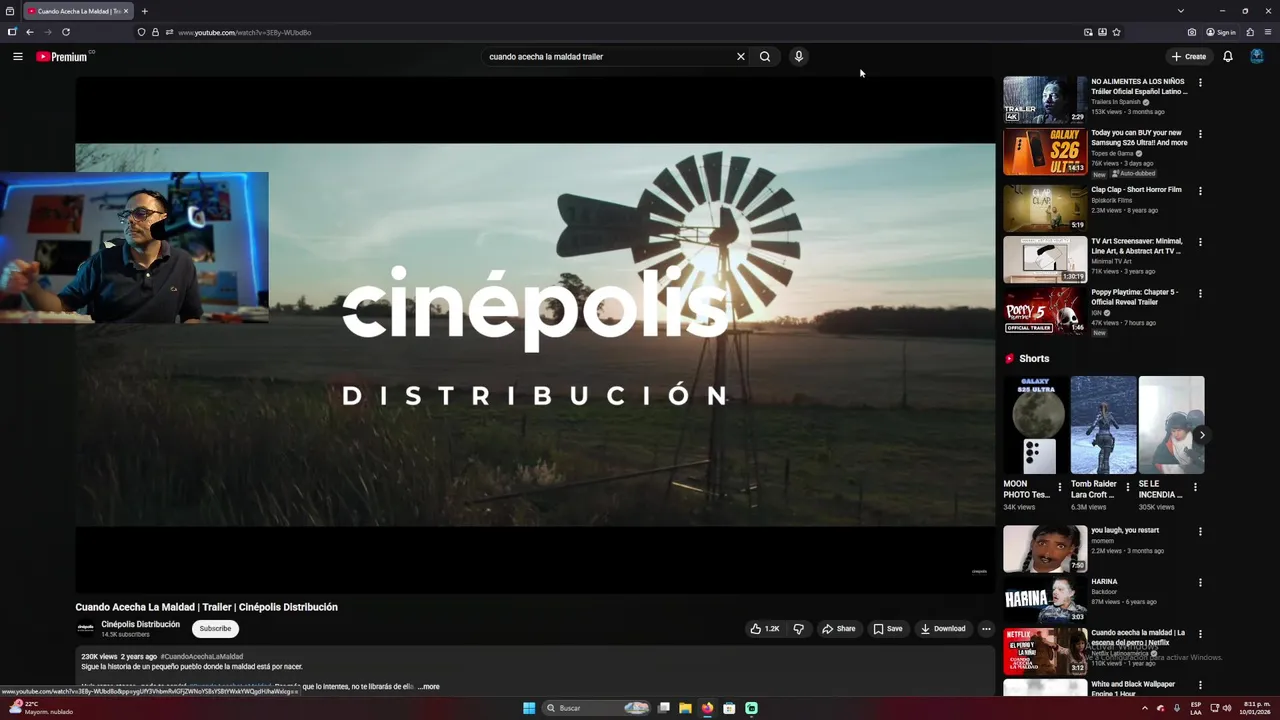The height and width of the screenshot is (720, 1280).
Task: Close the Cuando Acecha La Maldad tab
Action: (126, 11)
